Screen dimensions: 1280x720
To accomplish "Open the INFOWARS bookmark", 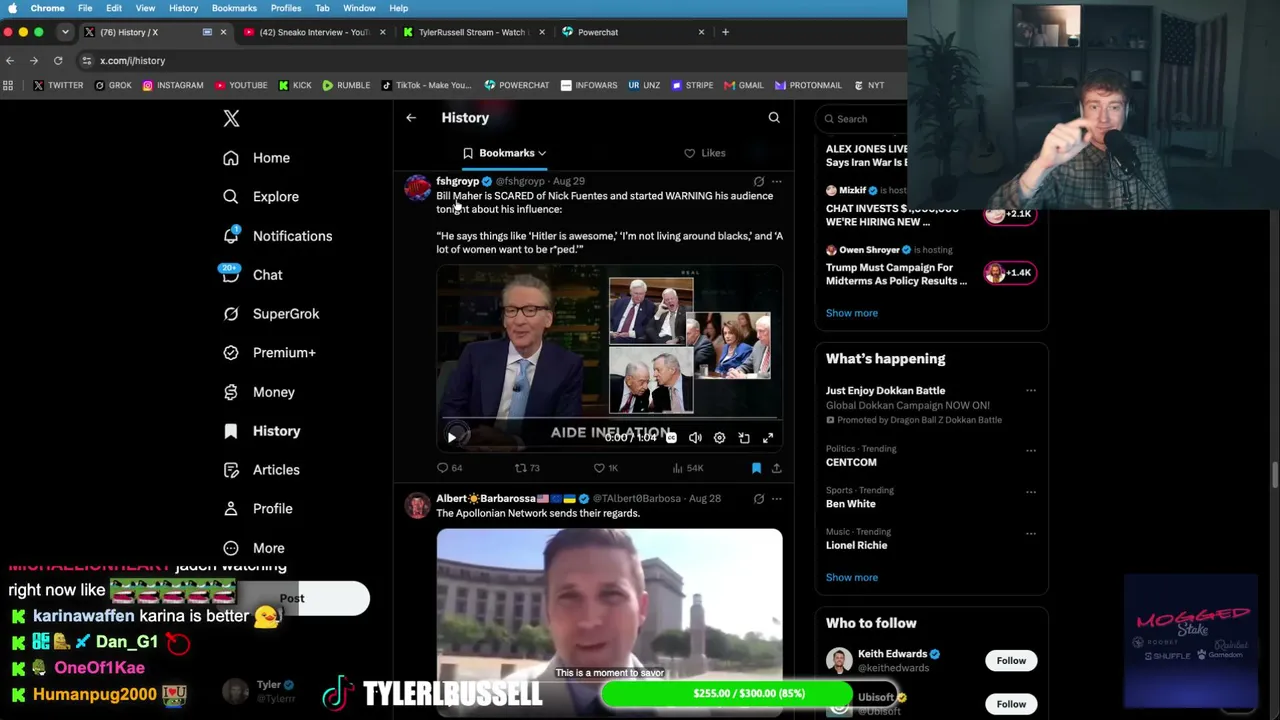I will 589,86.
